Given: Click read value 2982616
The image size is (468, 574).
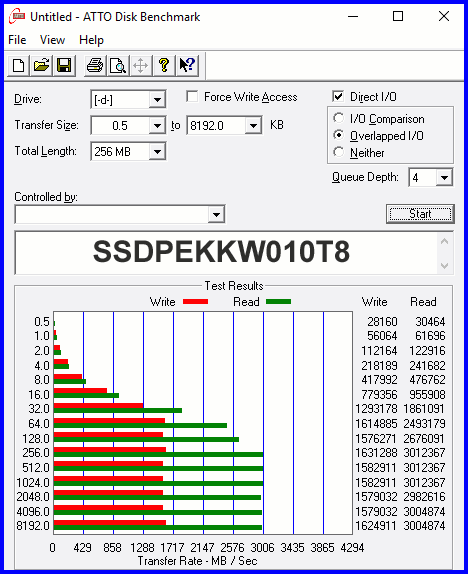Looking at the screenshot, I should pos(424,496).
